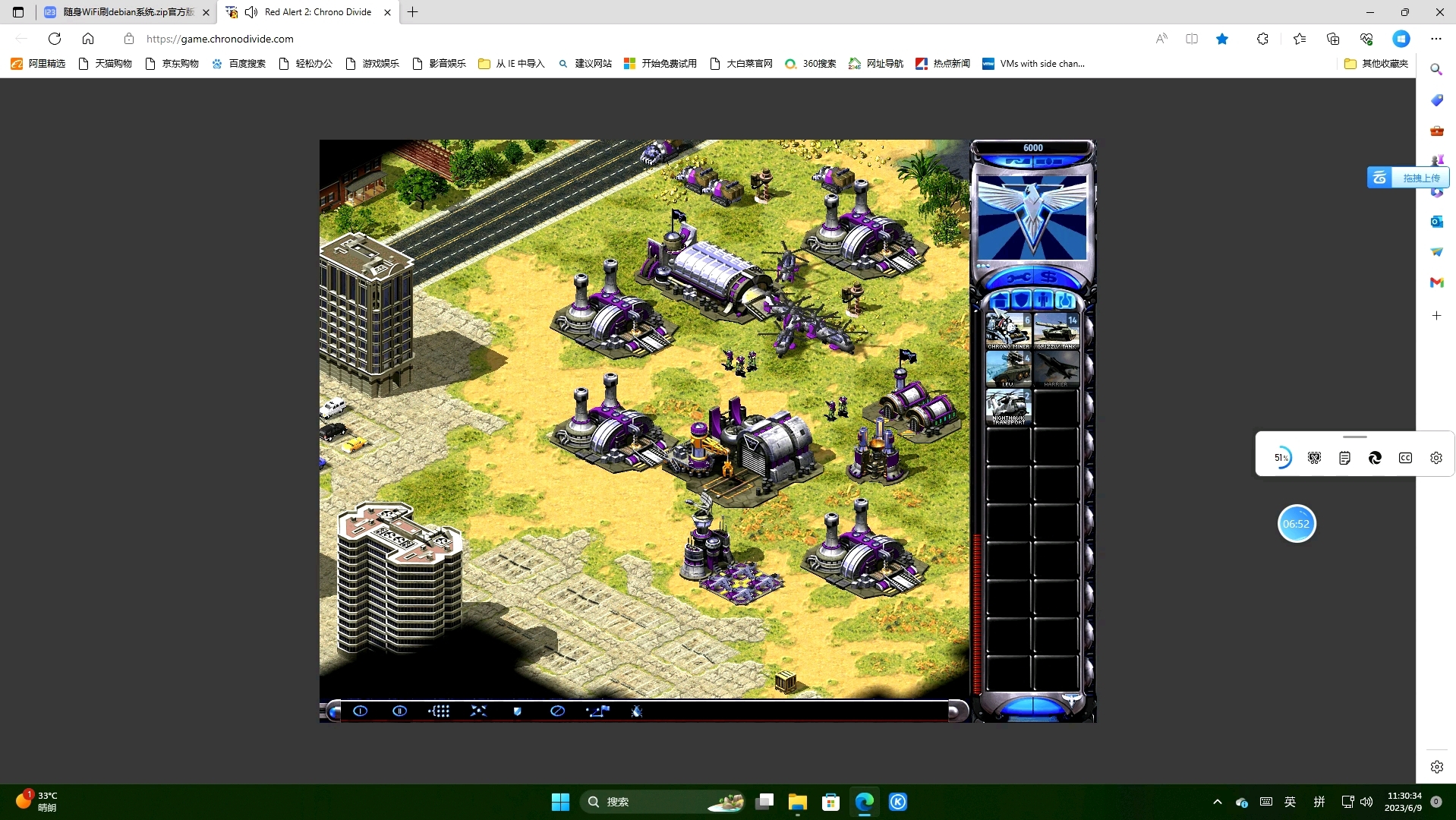This screenshot has width=1456, height=820.
Task: Go to browser home page
Action: [88, 39]
